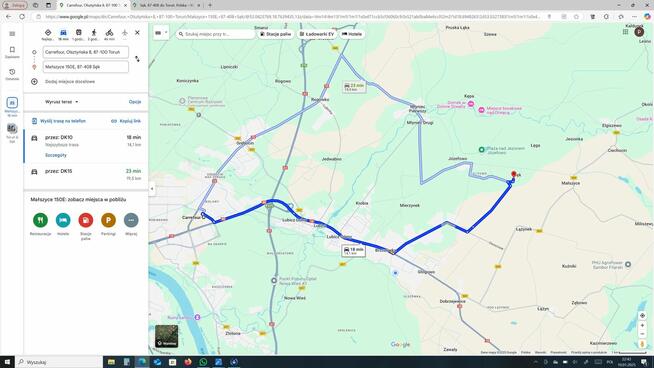This screenshot has width=654, height=368.
Task: Click the 'Plaża nad Jeziorem Józefowo' map marker
Action: coord(481,149)
